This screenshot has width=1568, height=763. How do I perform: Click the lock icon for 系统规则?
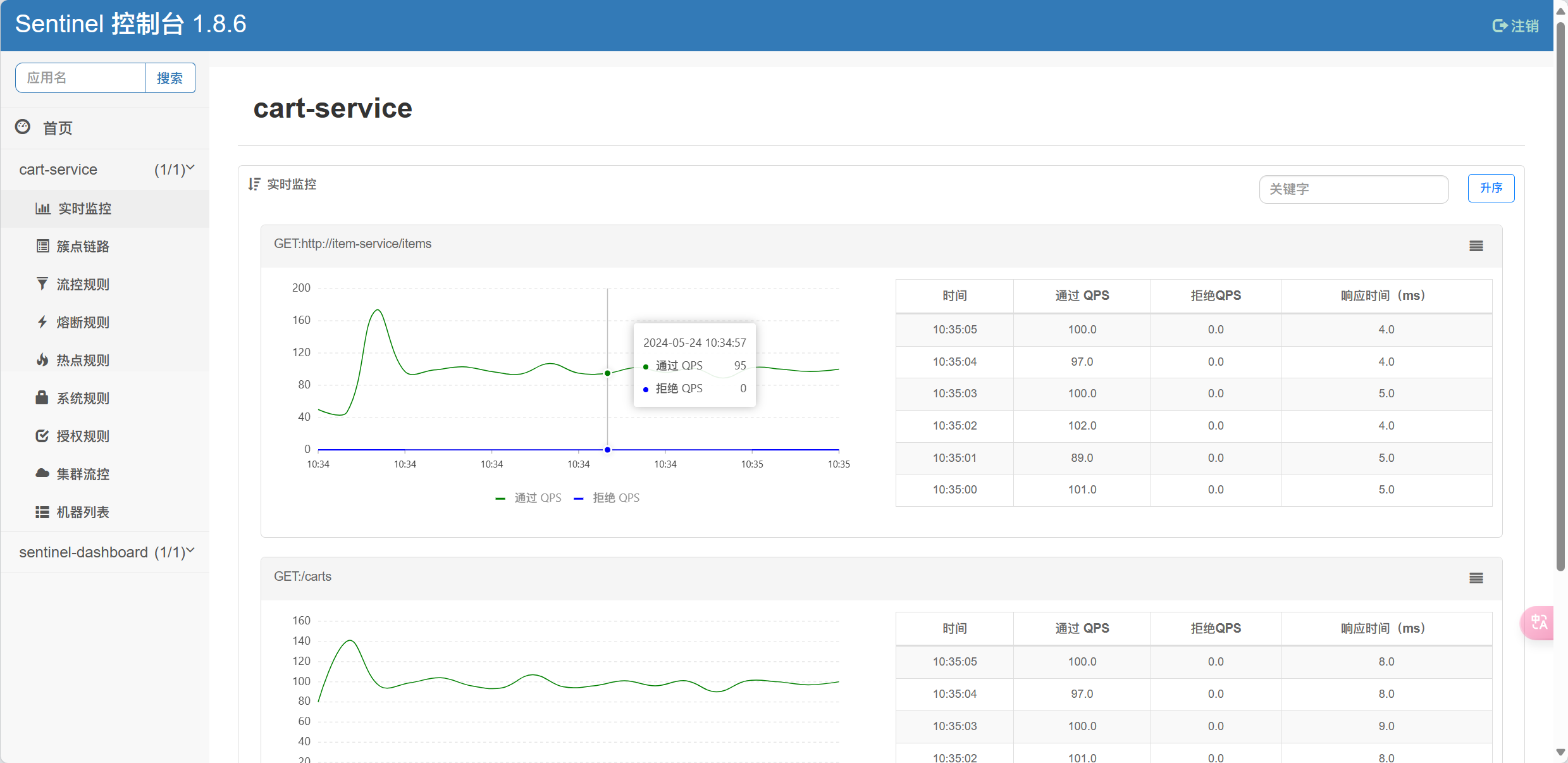[42, 398]
